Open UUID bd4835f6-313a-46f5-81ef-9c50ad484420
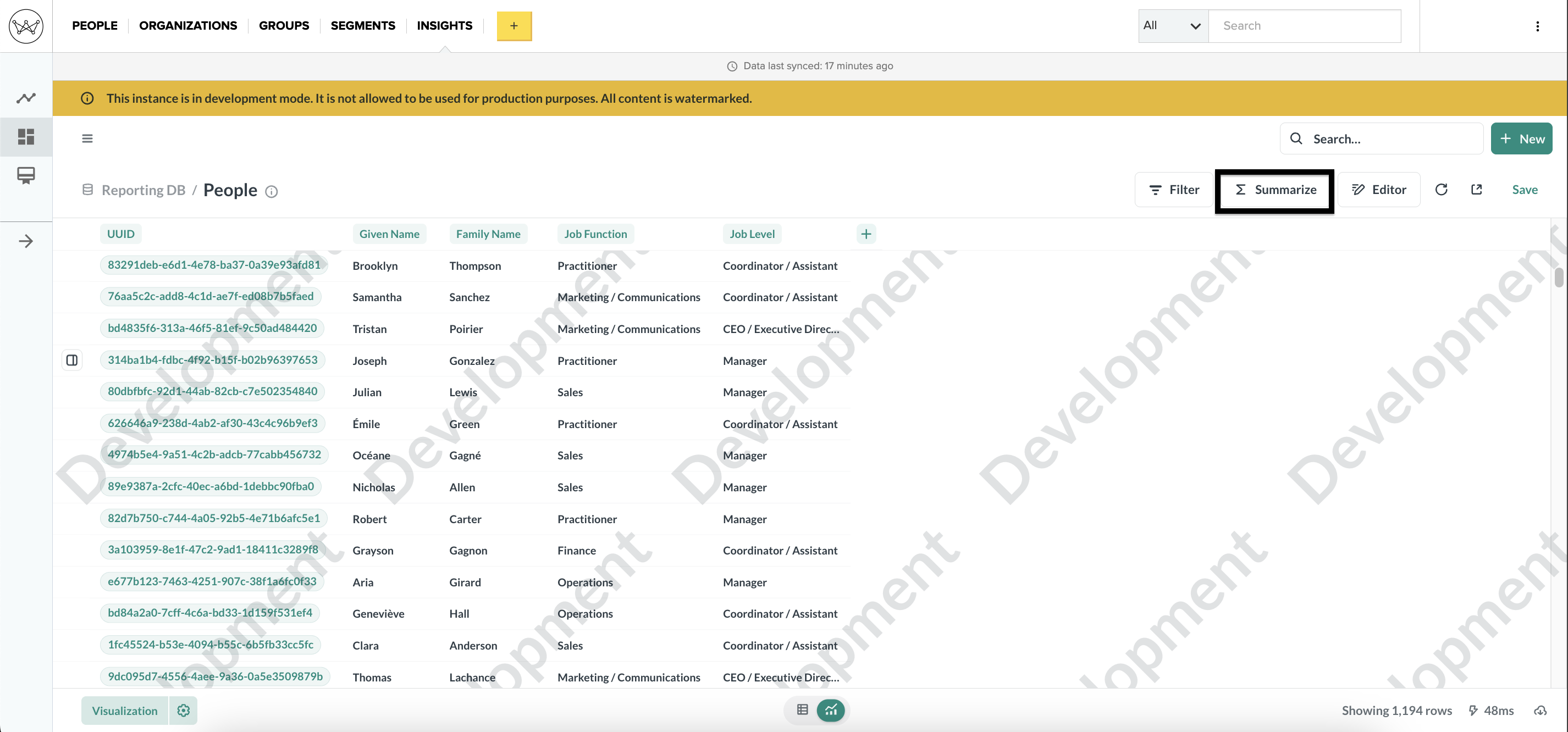 click(212, 328)
